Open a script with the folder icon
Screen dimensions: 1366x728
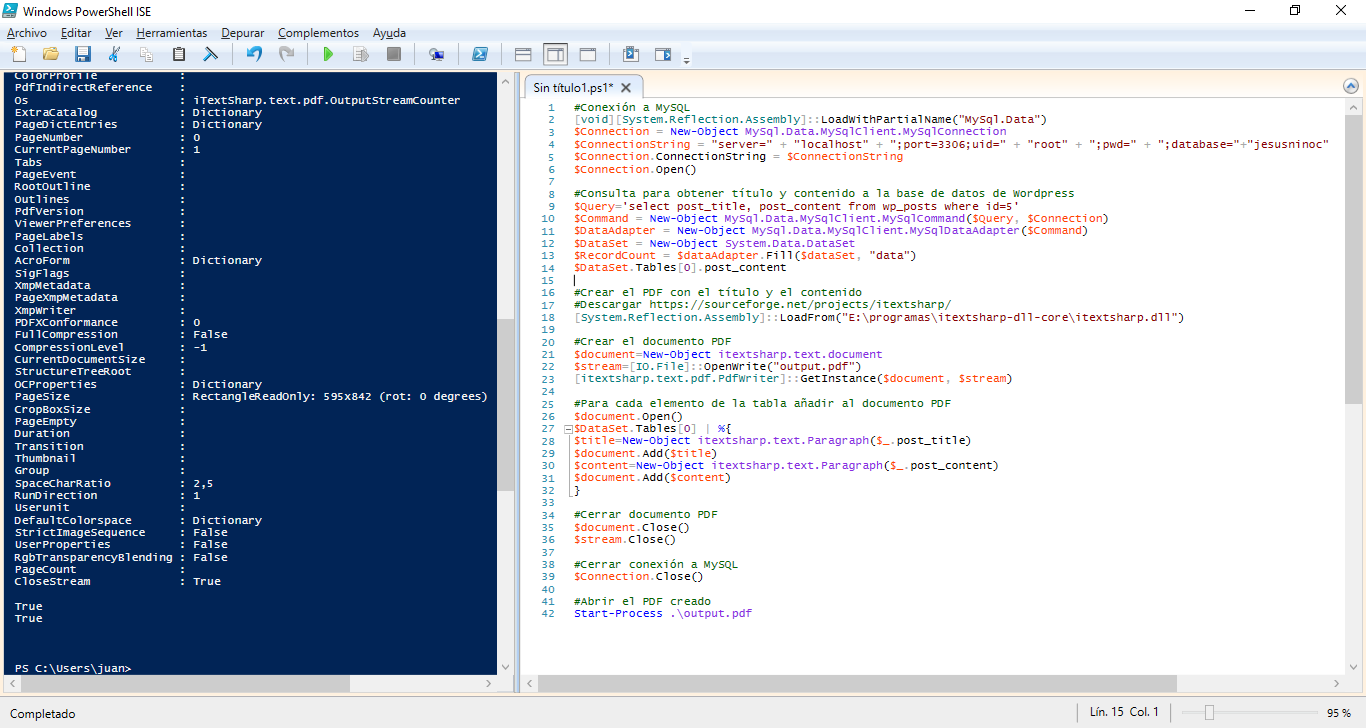[50, 54]
